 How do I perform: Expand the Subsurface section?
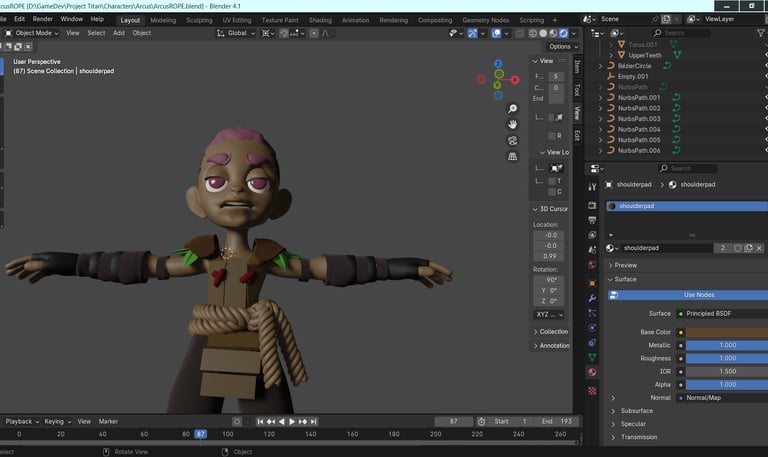tap(637, 410)
